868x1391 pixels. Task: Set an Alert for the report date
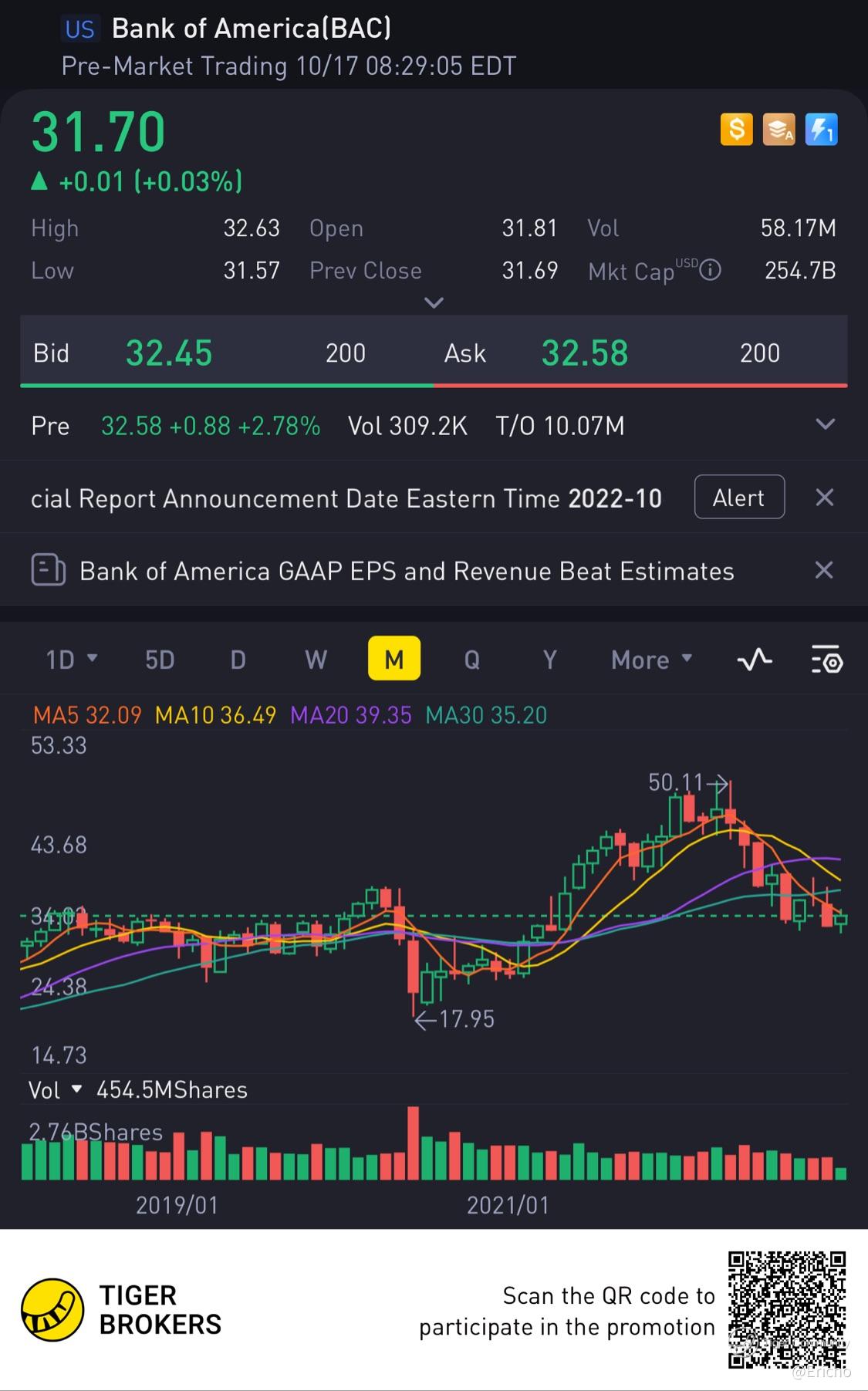738,498
